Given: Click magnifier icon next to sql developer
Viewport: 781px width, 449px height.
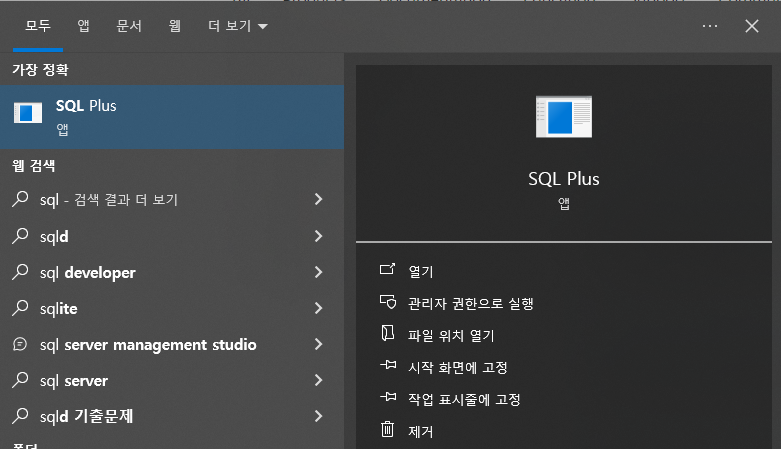Looking at the screenshot, I should tap(20, 272).
